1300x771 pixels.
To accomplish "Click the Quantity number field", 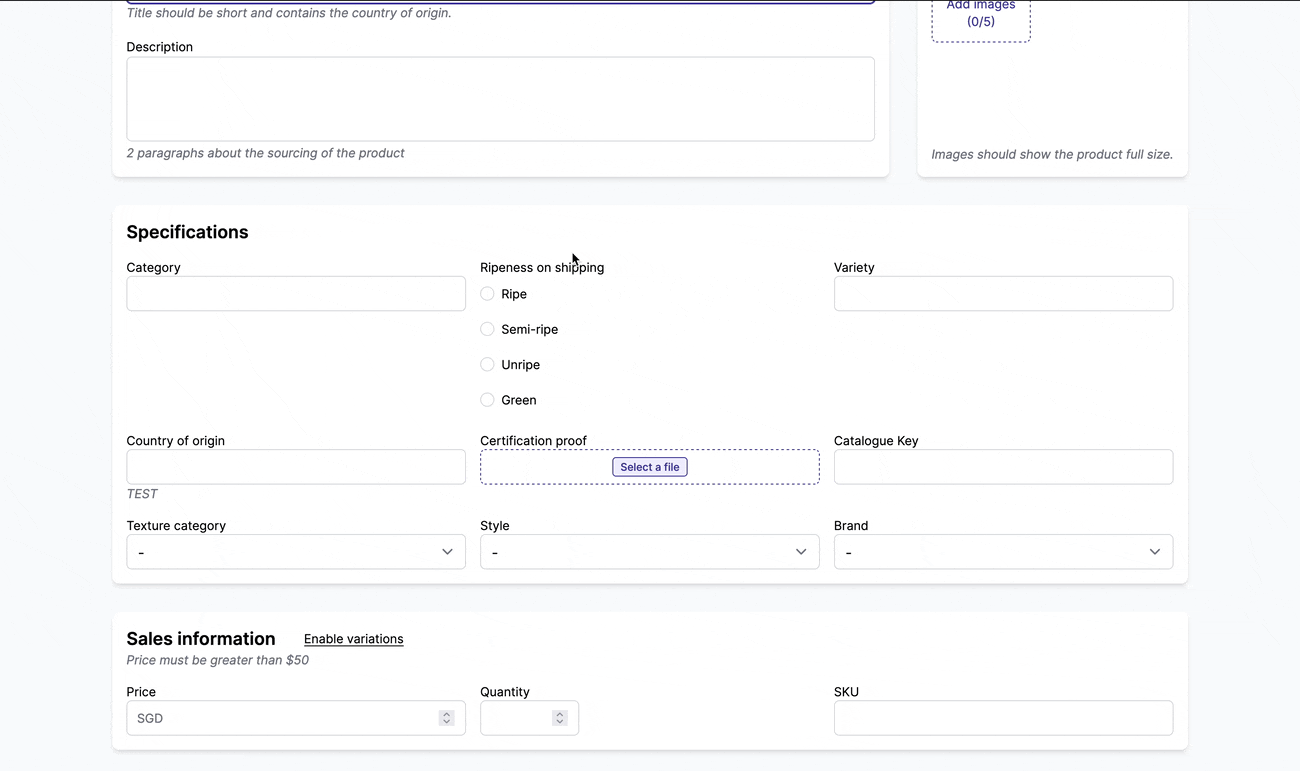I will pyautogui.click(x=520, y=717).
